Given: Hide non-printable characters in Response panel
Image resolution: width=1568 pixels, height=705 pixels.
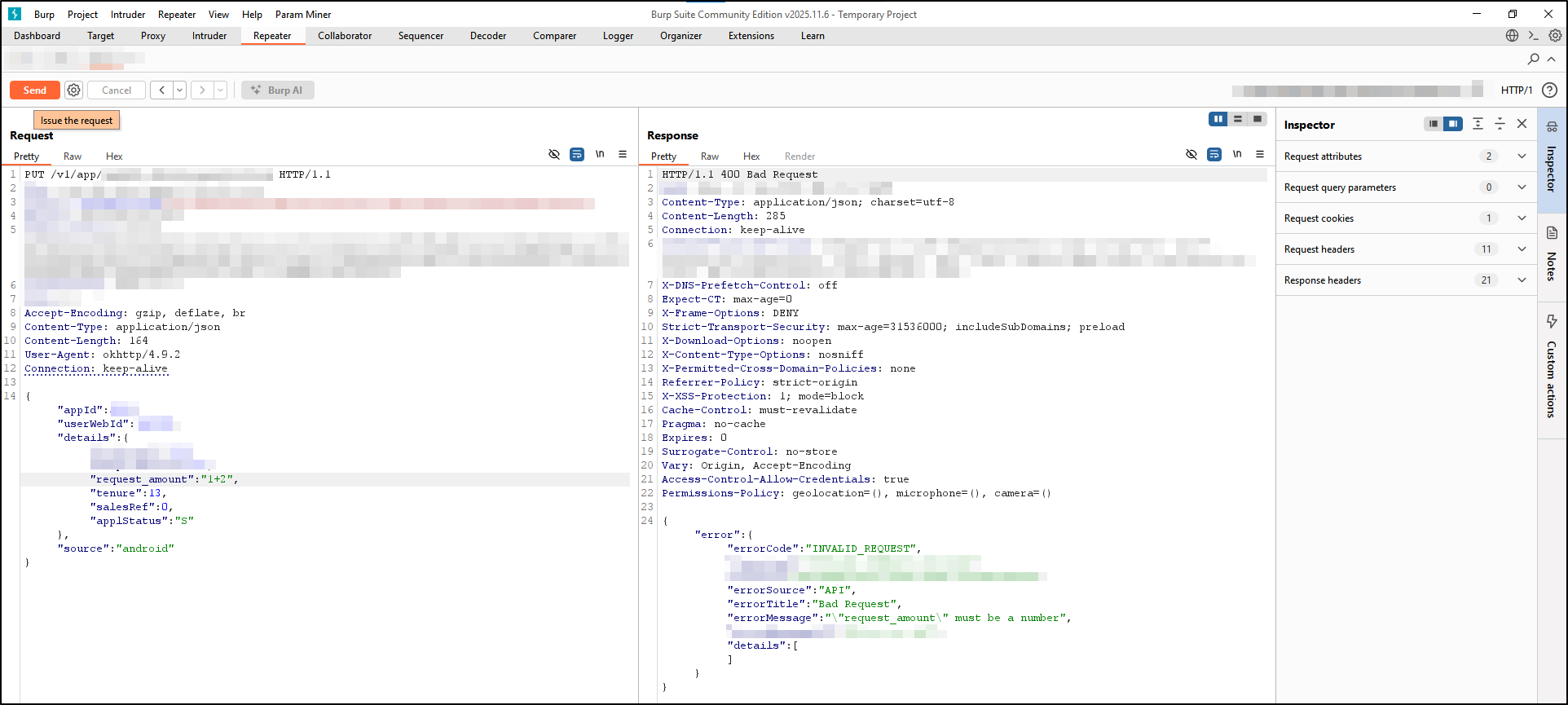Looking at the screenshot, I should tap(1191, 154).
